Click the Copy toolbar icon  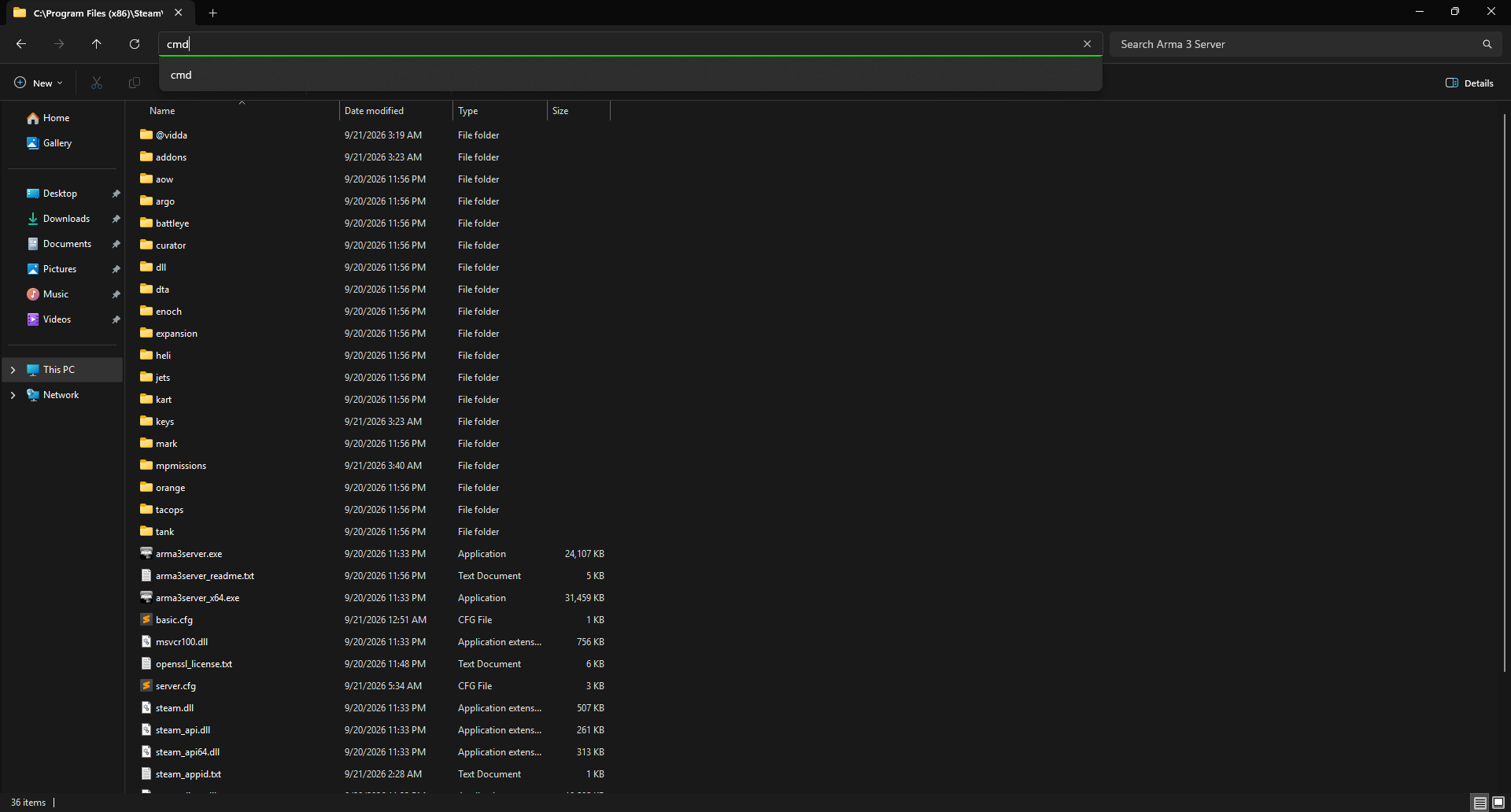point(135,83)
